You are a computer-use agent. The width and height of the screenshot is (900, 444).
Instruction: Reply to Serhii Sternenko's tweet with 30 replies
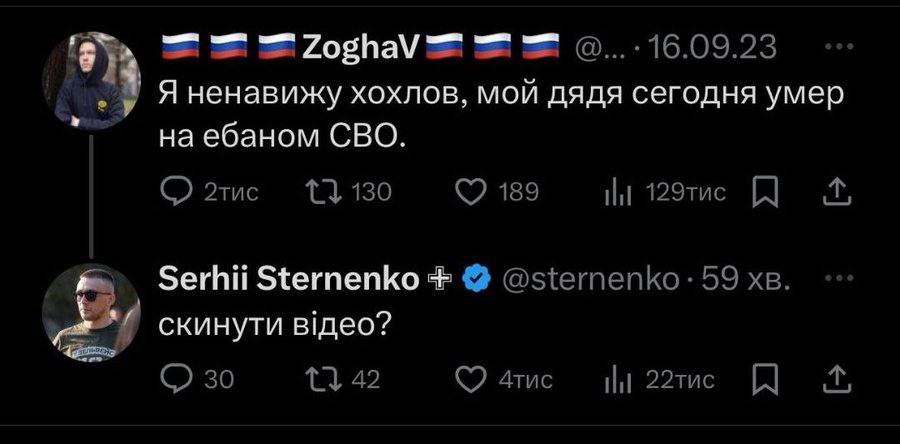pos(197,379)
